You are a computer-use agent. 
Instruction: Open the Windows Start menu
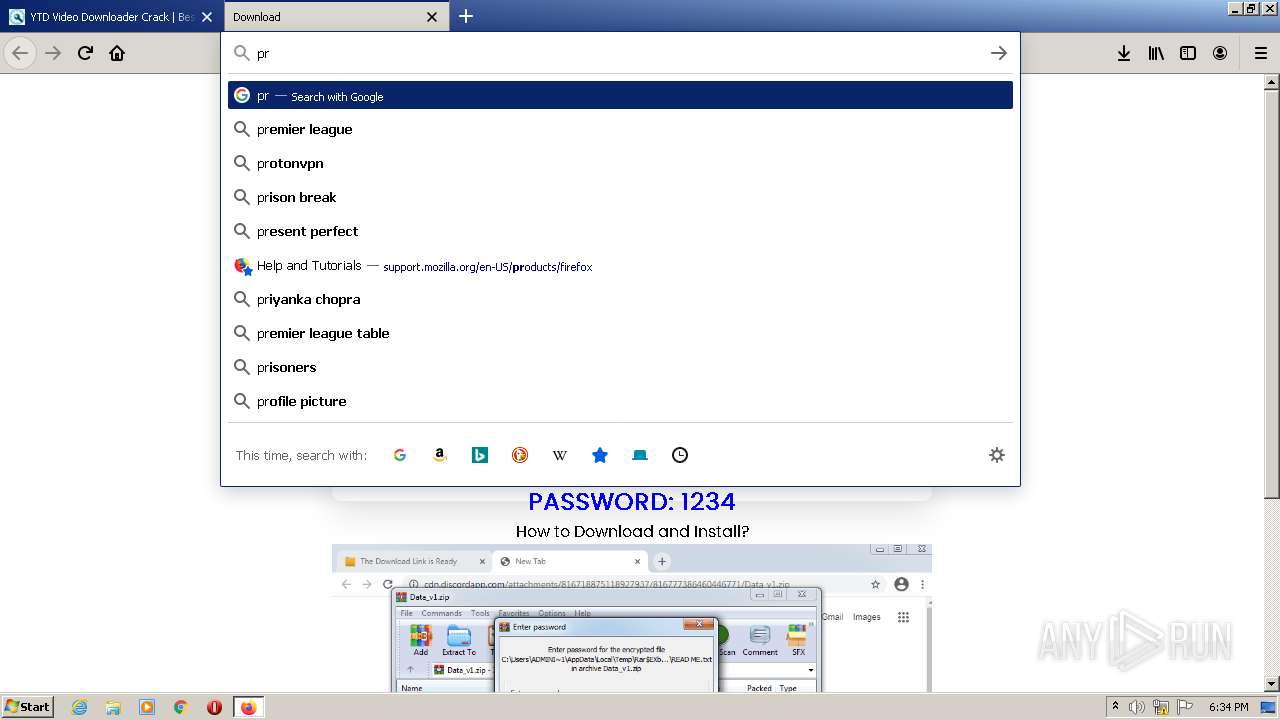click(x=27, y=706)
